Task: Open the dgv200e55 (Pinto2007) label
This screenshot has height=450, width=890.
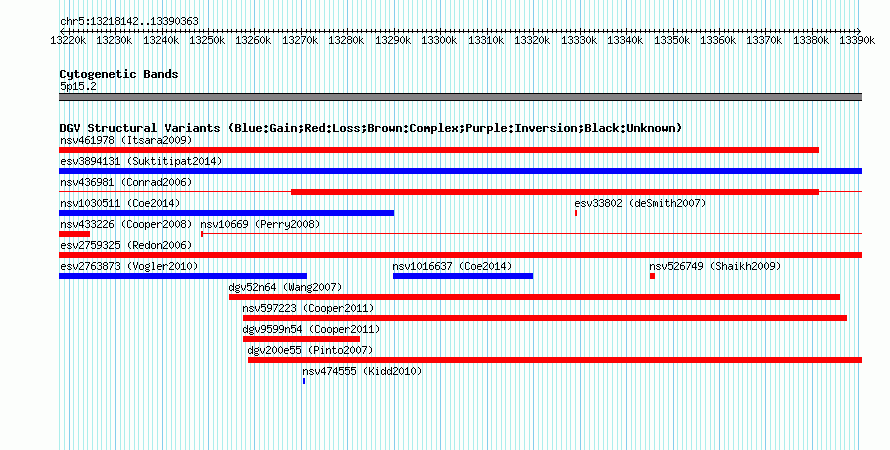Action: (x=310, y=350)
